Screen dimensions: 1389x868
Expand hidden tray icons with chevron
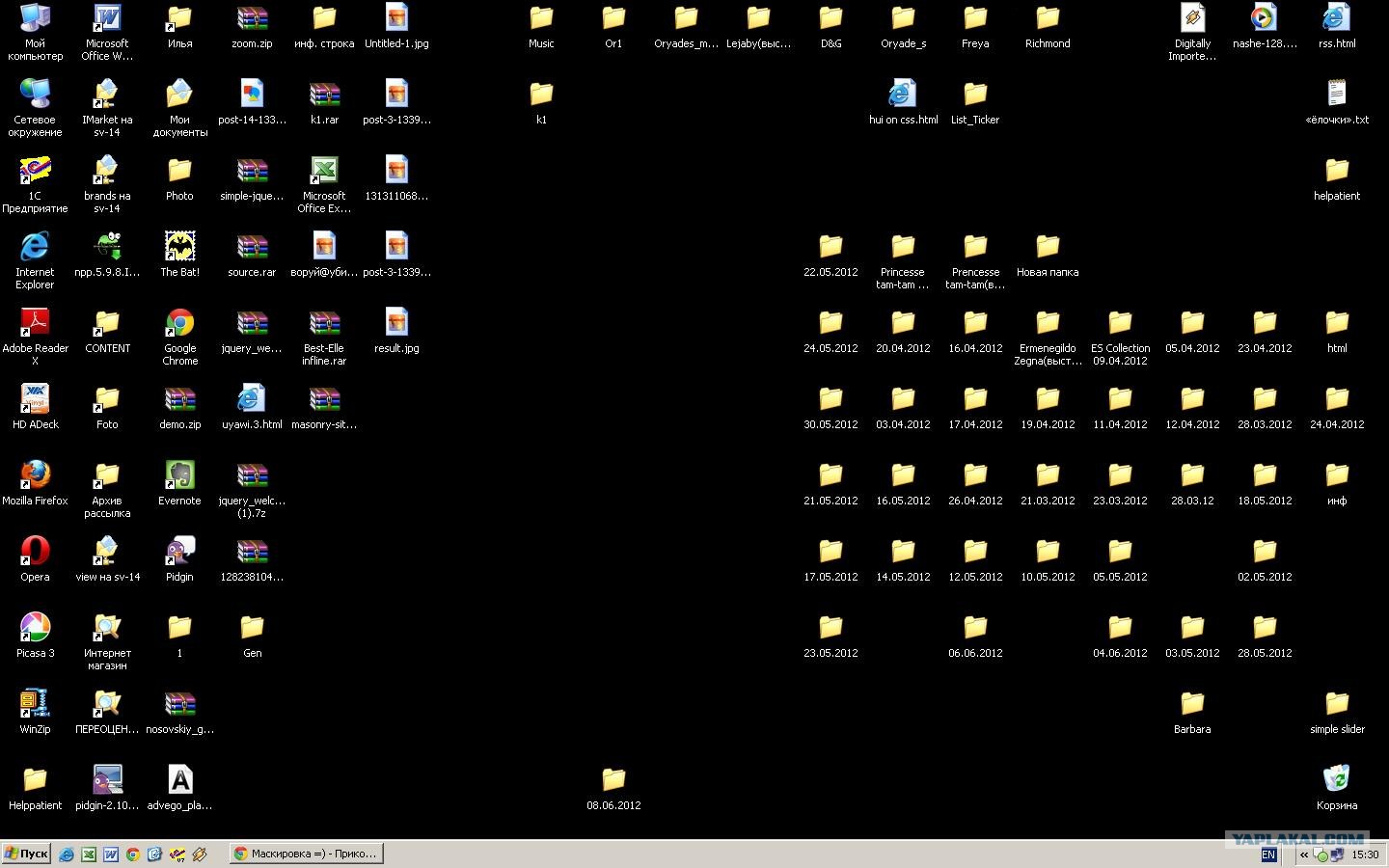click(1304, 854)
